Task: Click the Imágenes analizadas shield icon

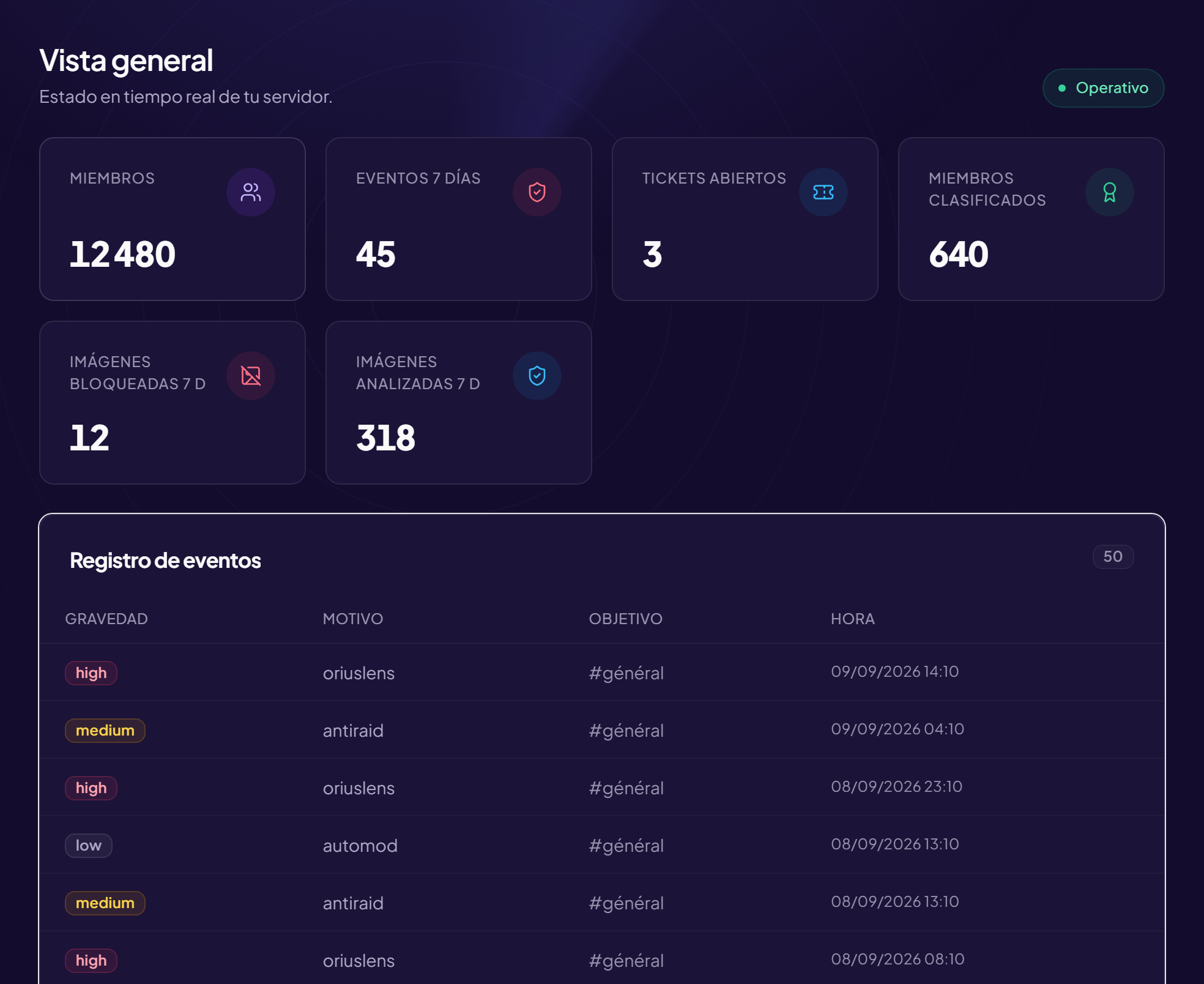Action: pyautogui.click(x=537, y=376)
